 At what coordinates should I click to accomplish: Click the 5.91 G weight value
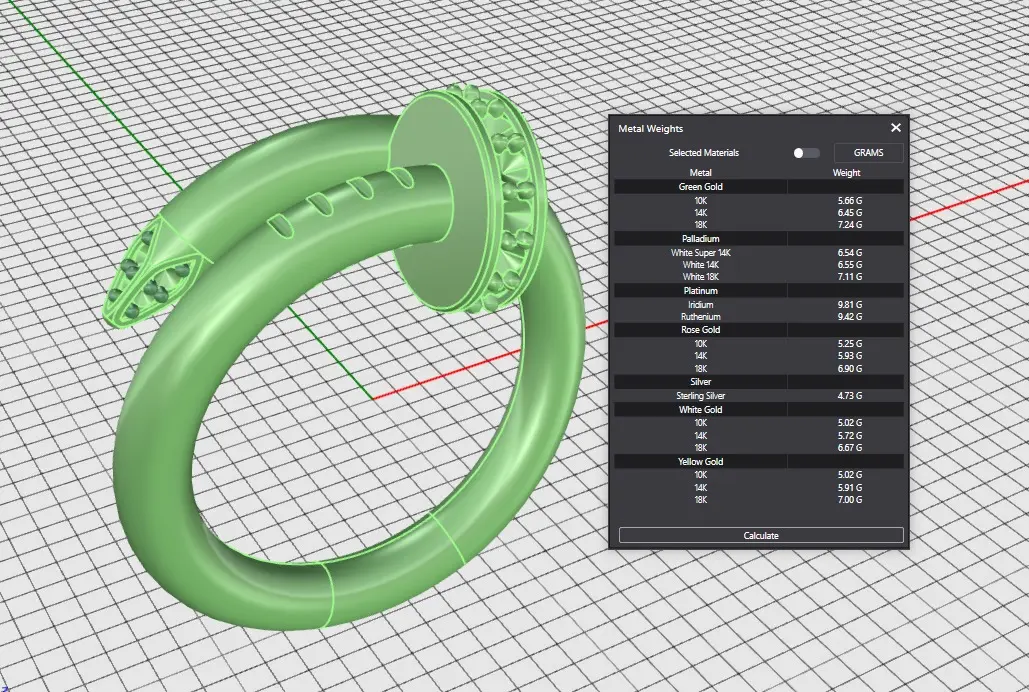tap(850, 487)
